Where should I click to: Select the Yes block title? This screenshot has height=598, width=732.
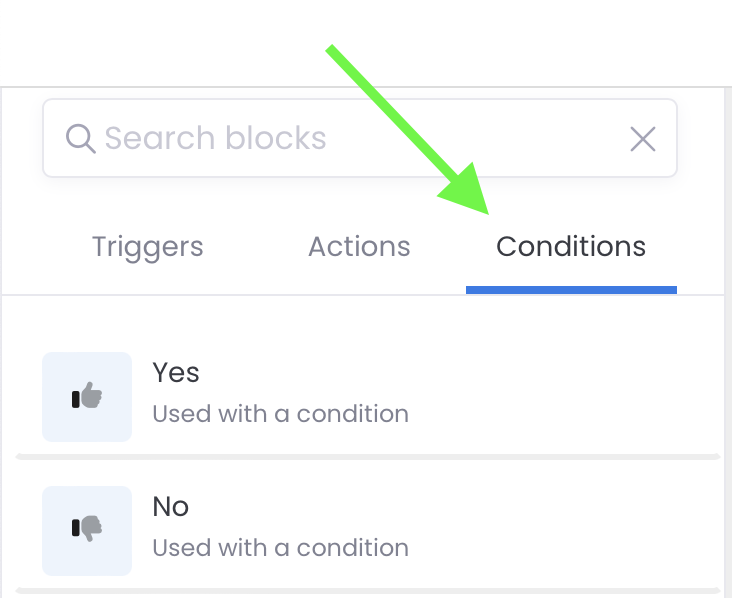coord(176,373)
